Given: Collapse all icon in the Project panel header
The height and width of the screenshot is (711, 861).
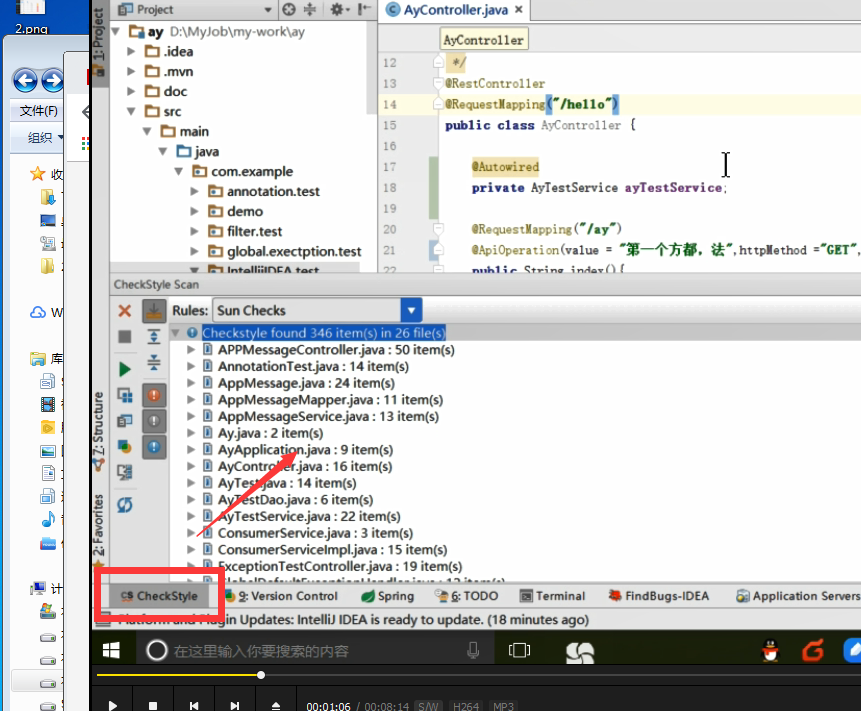Looking at the screenshot, I should pos(310,9).
